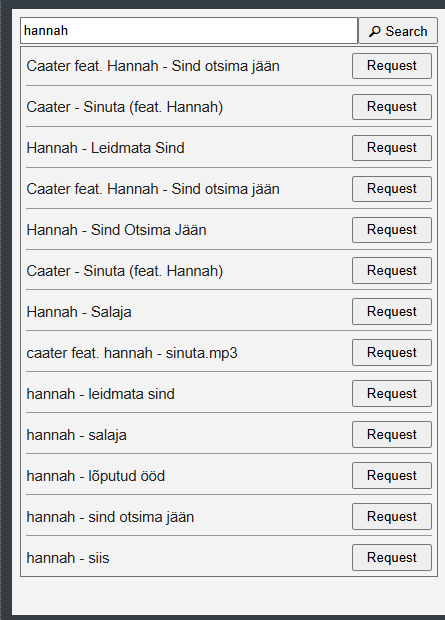
Task: Click into the 'hannah' search field
Action: [189, 30]
